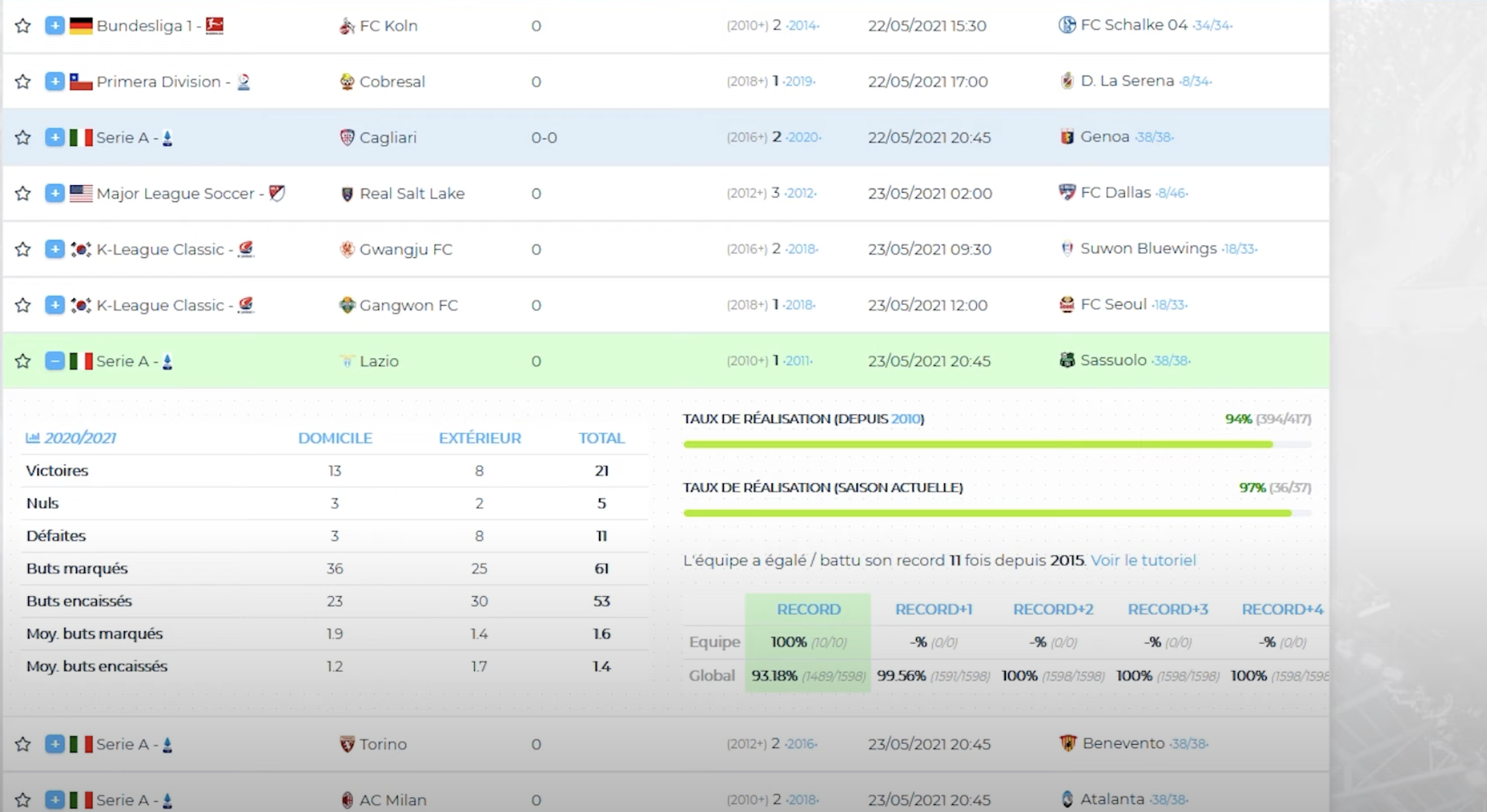Click the 97% current season progress bar
Image resolution: width=1487 pixels, height=812 pixels.
(997, 513)
